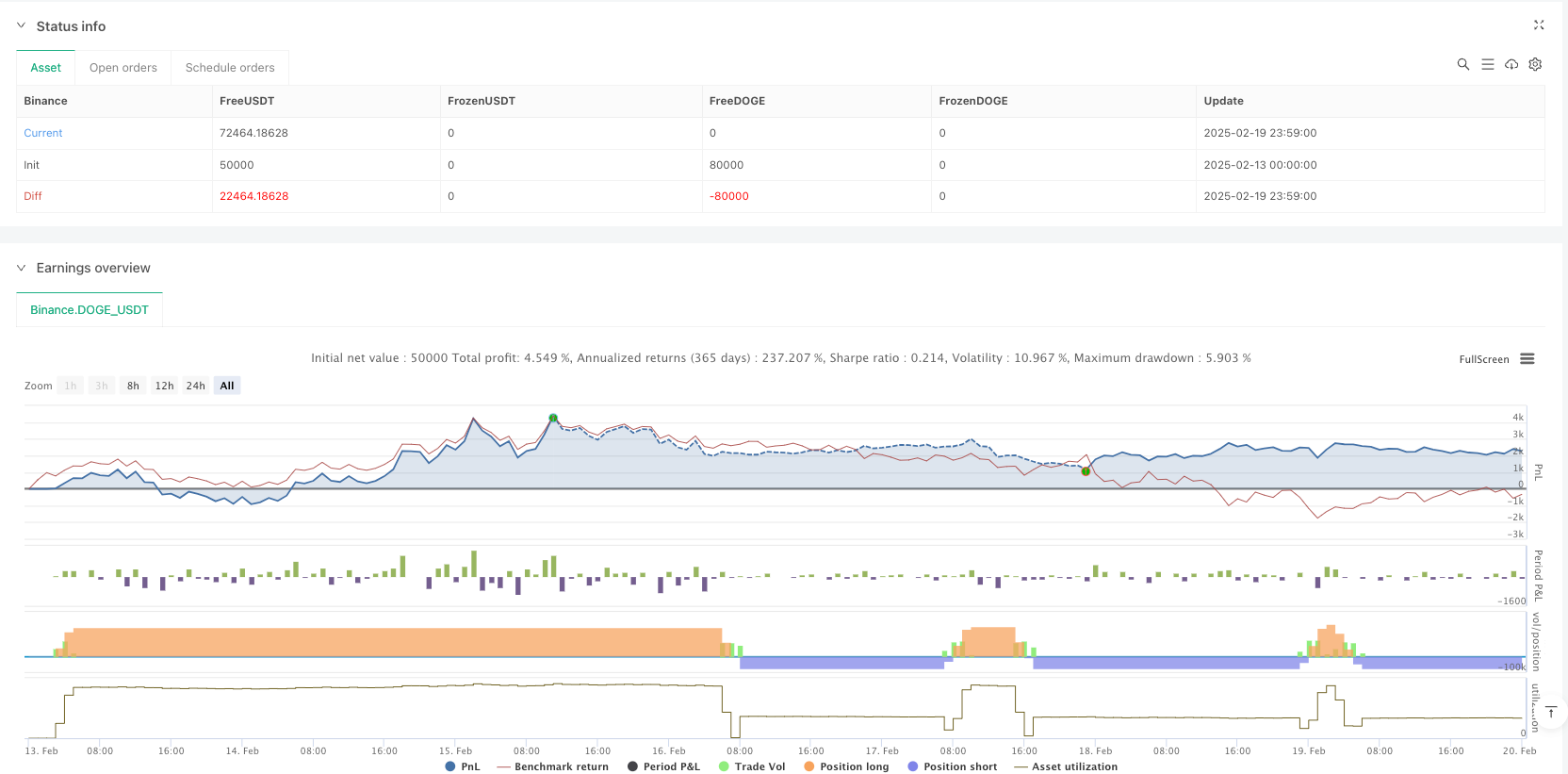1568x774 pixels.
Task: Click the green peak marker on PnL line
Action: [553, 418]
